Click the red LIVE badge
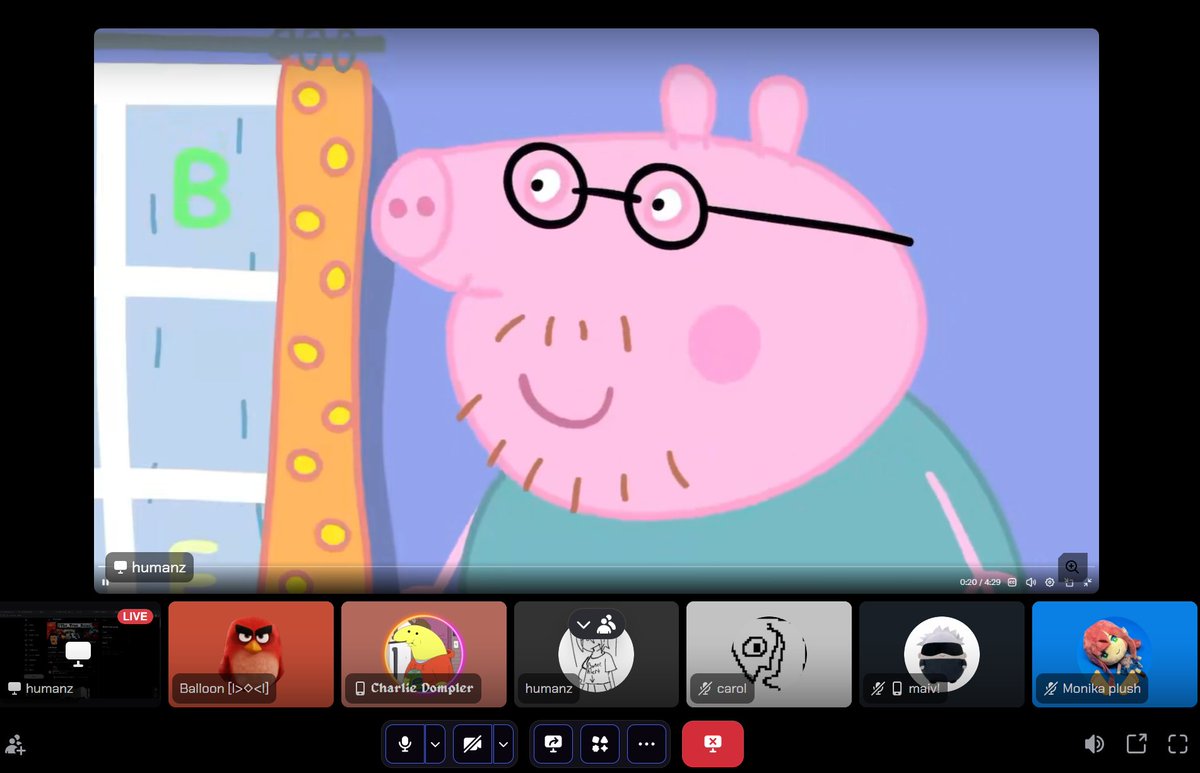Viewport: 1200px width, 773px height. 135,616
